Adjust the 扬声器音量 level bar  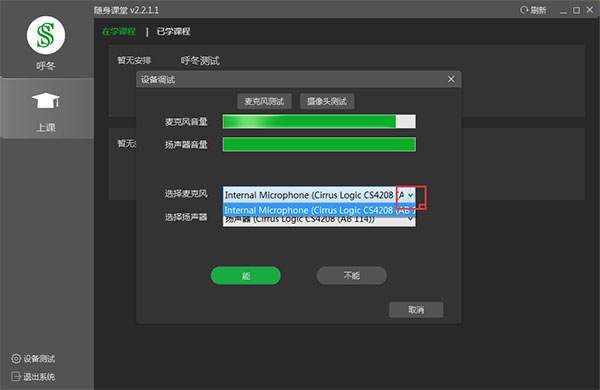pos(319,145)
